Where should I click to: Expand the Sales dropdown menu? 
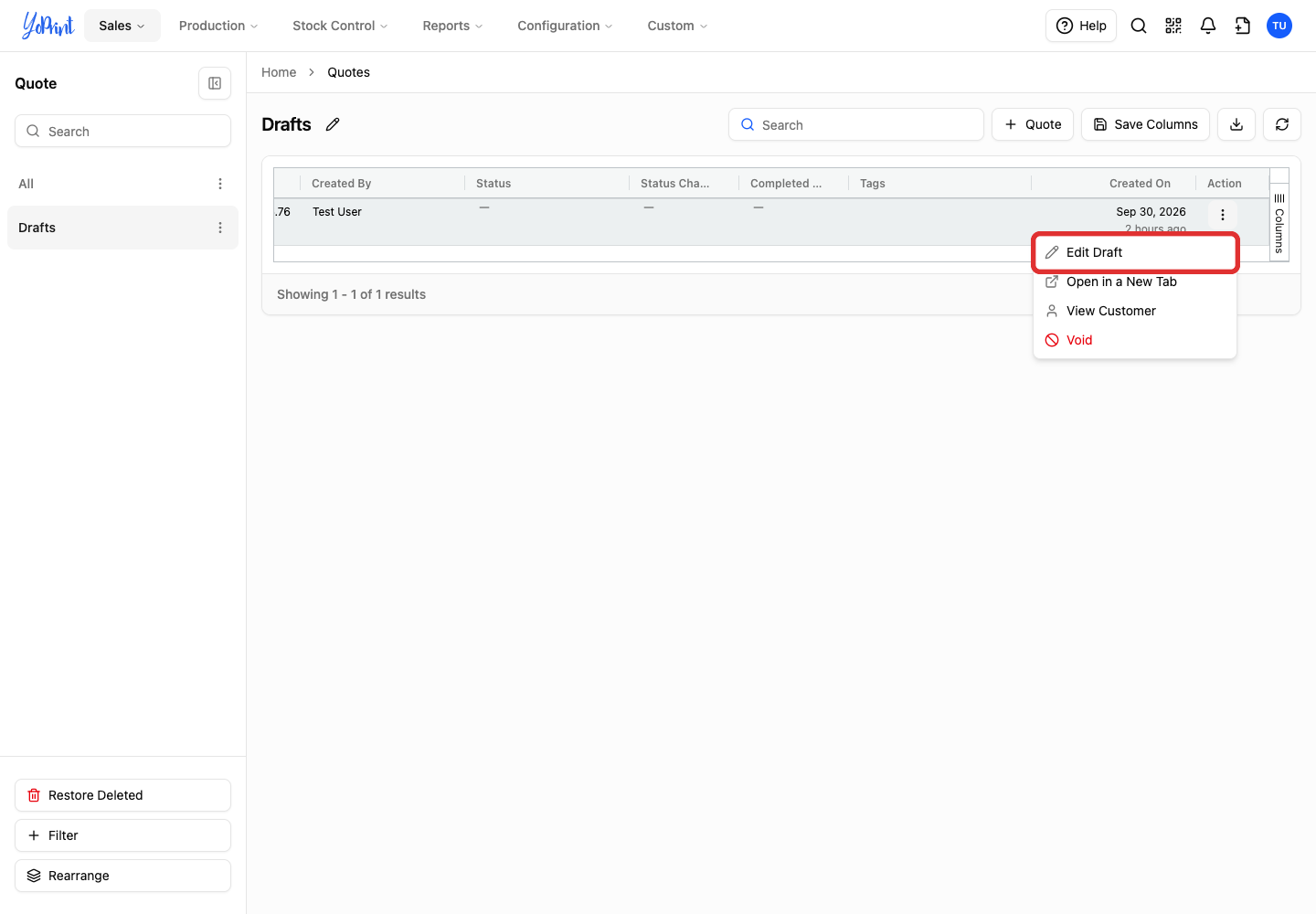click(122, 26)
